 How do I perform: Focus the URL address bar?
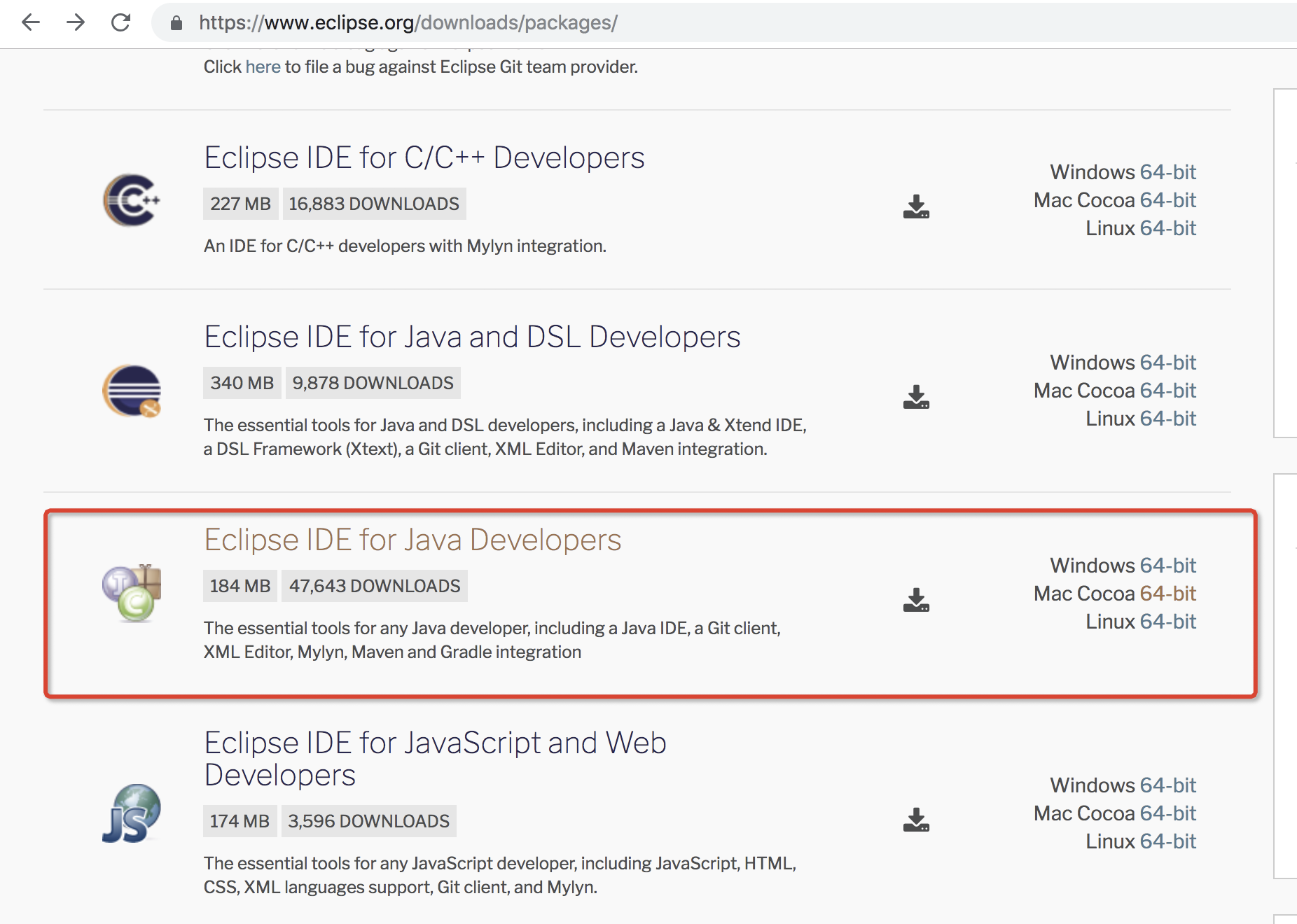tap(724, 22)
